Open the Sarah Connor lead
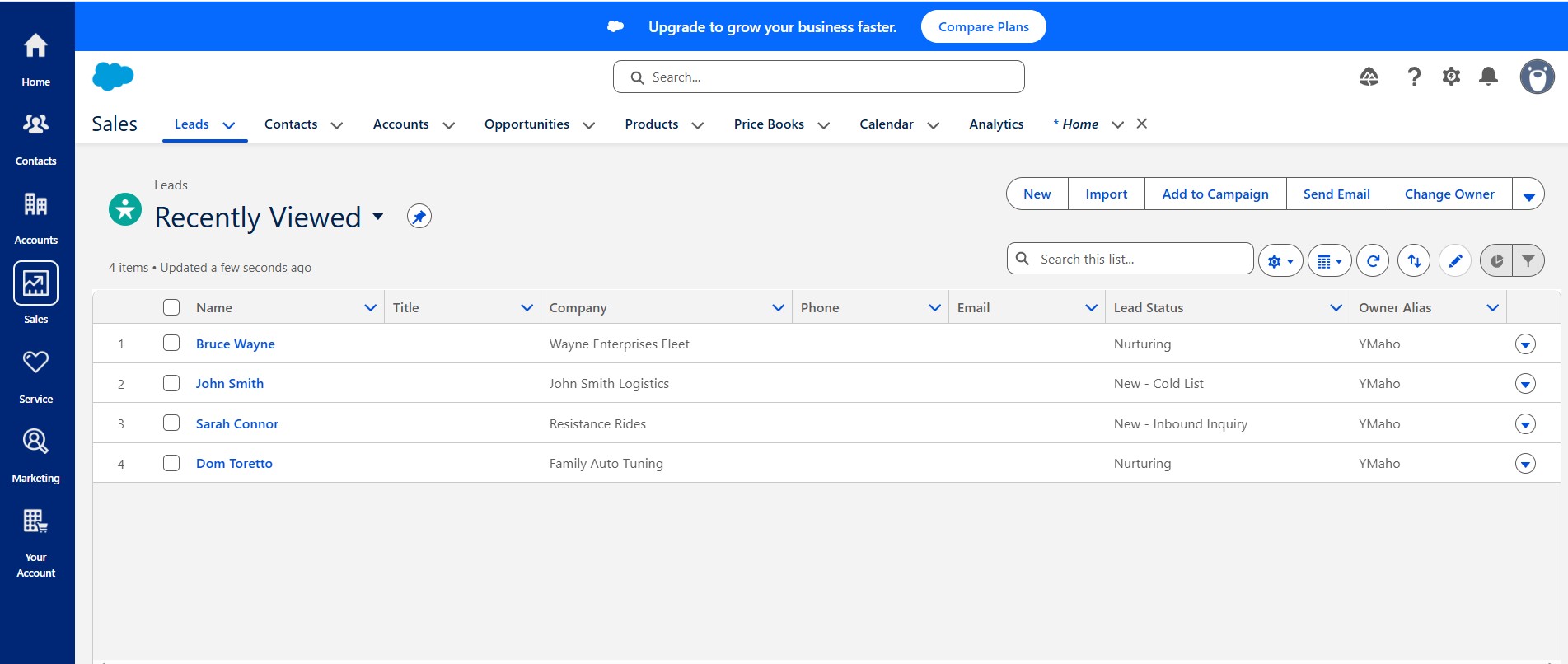1568x664 pixels. [x=237, y=423]
